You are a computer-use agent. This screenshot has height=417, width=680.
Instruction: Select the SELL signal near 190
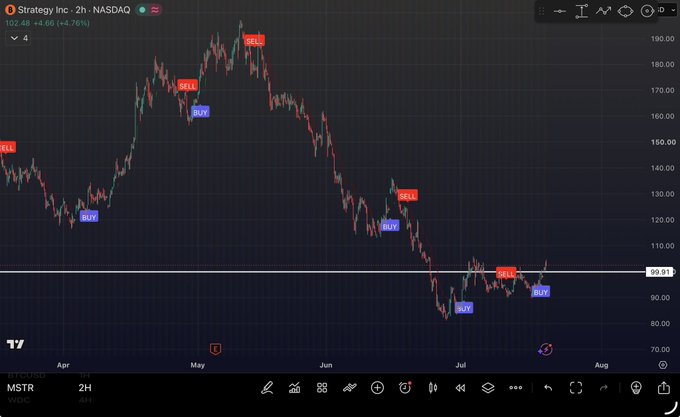254,41
